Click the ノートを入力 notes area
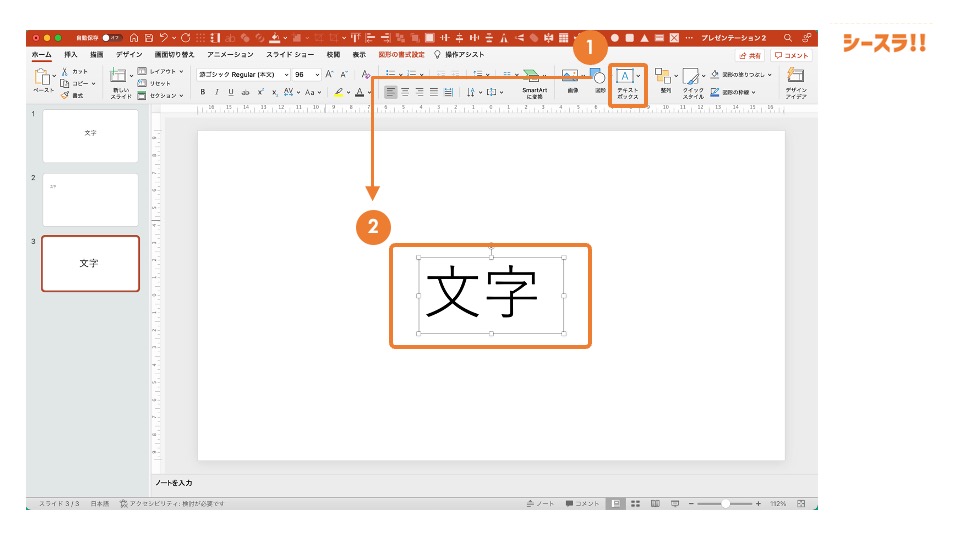 pos(174,483)
